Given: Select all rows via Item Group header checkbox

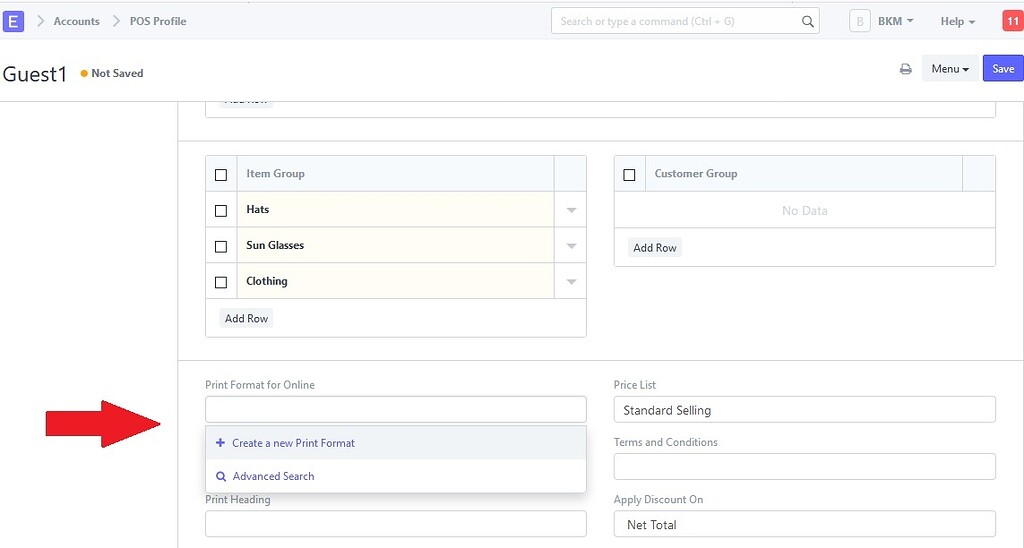Looking at the screenshot, I should click(221, 175).
